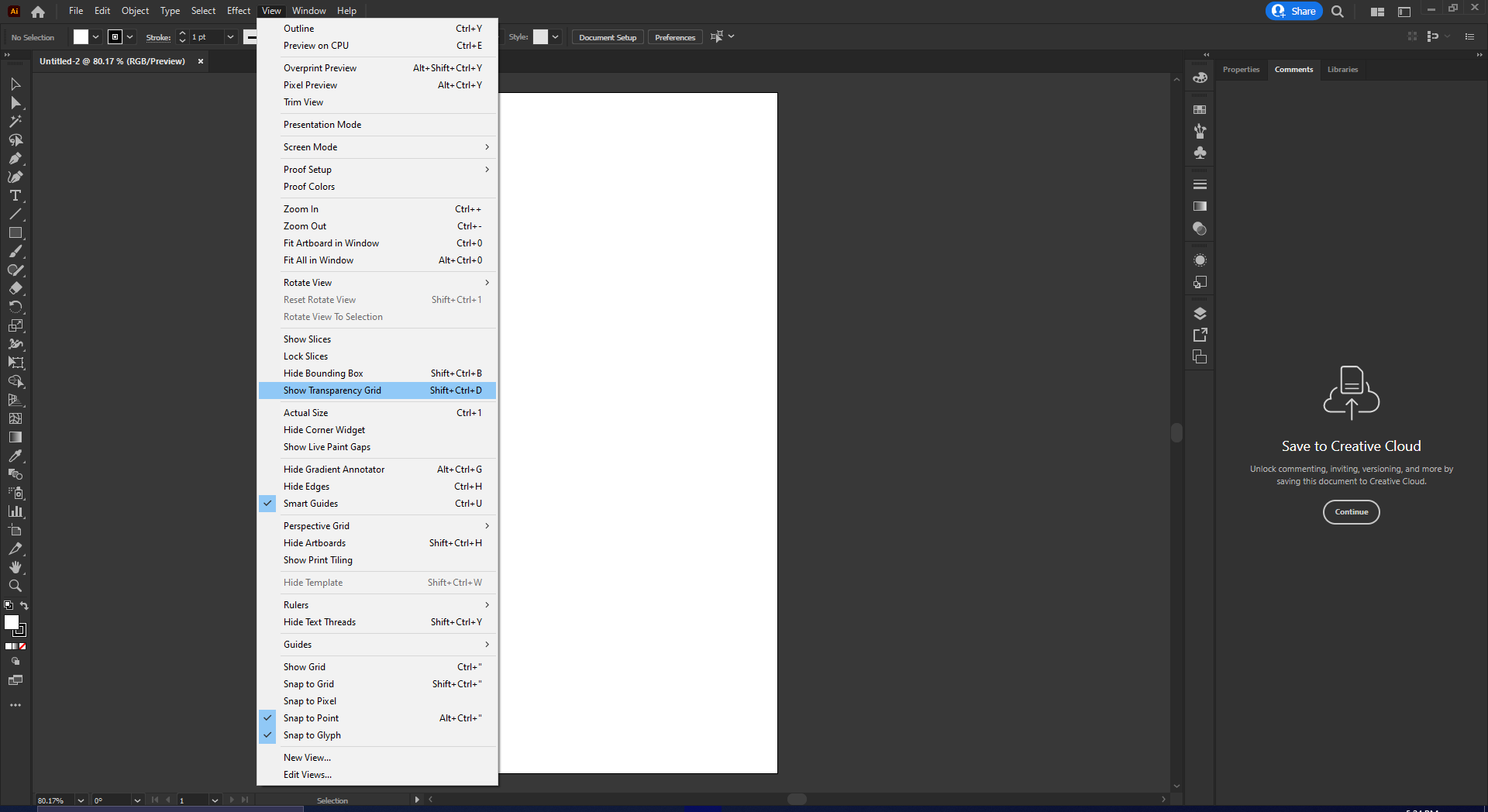Screen dimensions: 1488x812
Task: Switch to the Properties tab
Action: pyautogui.click(x=1241, y=70)
